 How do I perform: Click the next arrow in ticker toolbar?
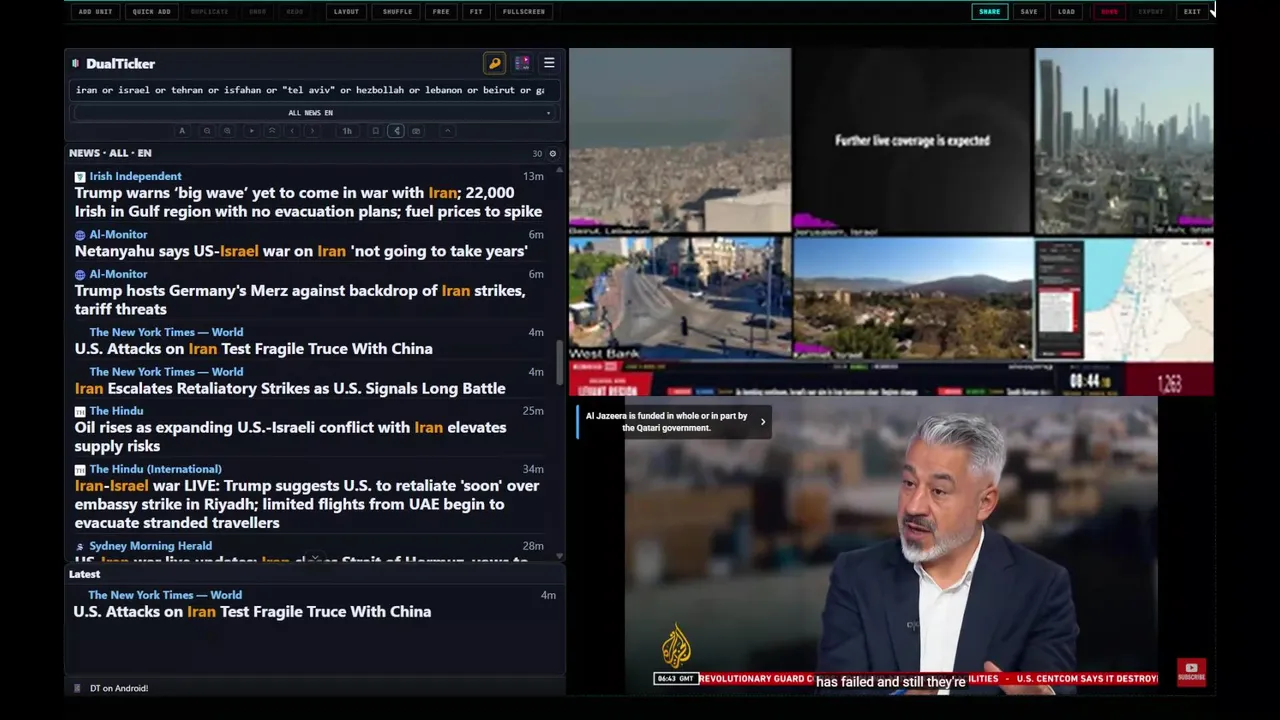coord(312,131)
